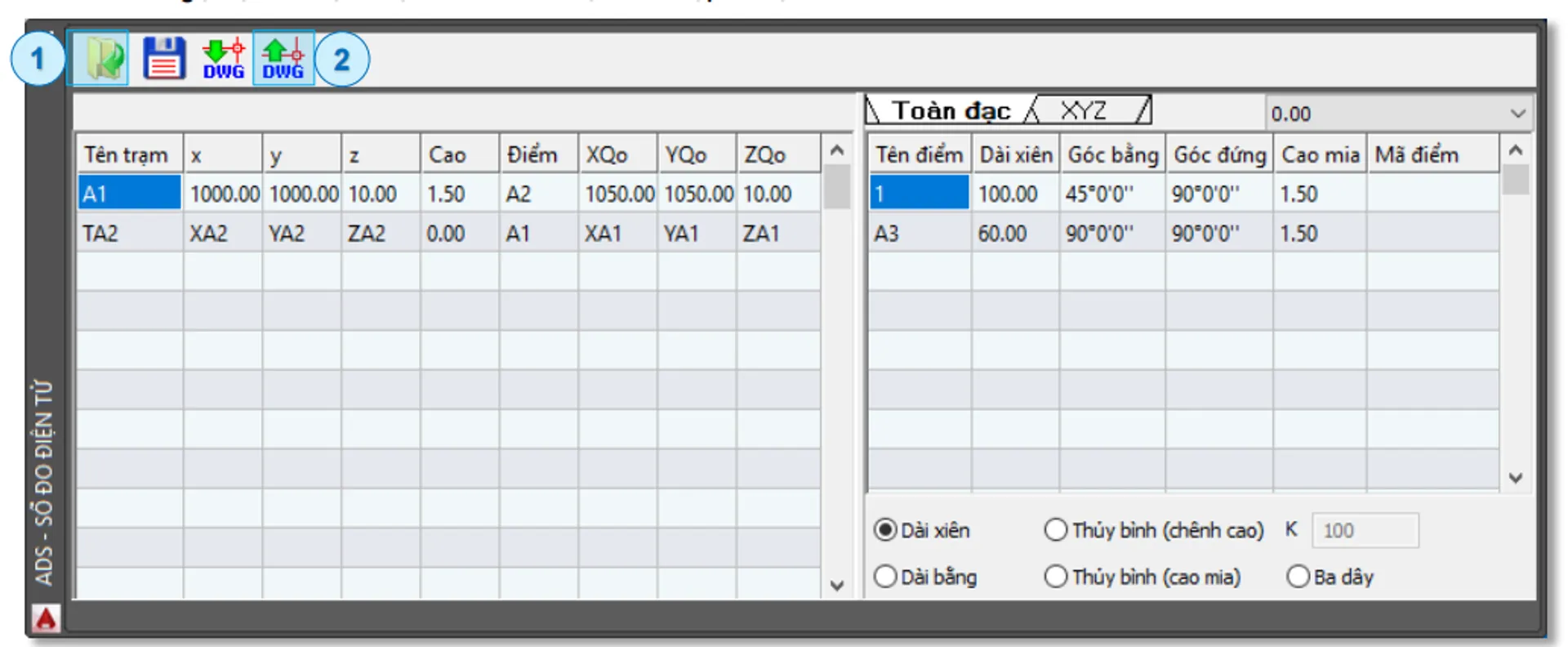Image resolution: width=1568 pixels, height=647 pixels.
Task: Click the YA1 cell
Action: pyautogui.click(x=697, y=234)
